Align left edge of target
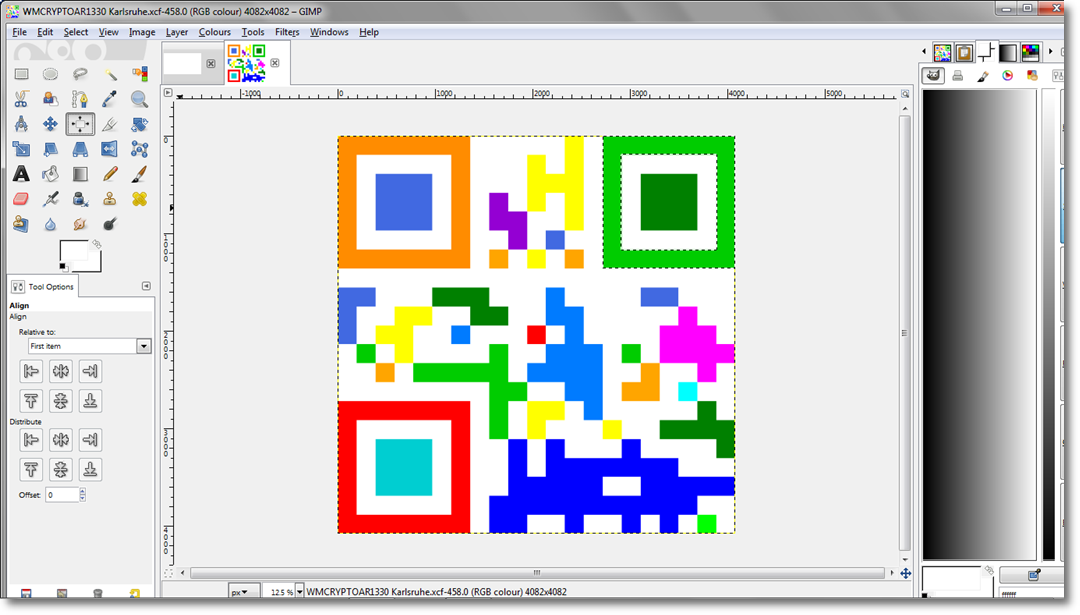Viewport: 1080px width, 615px height. (x=31, y=371)
